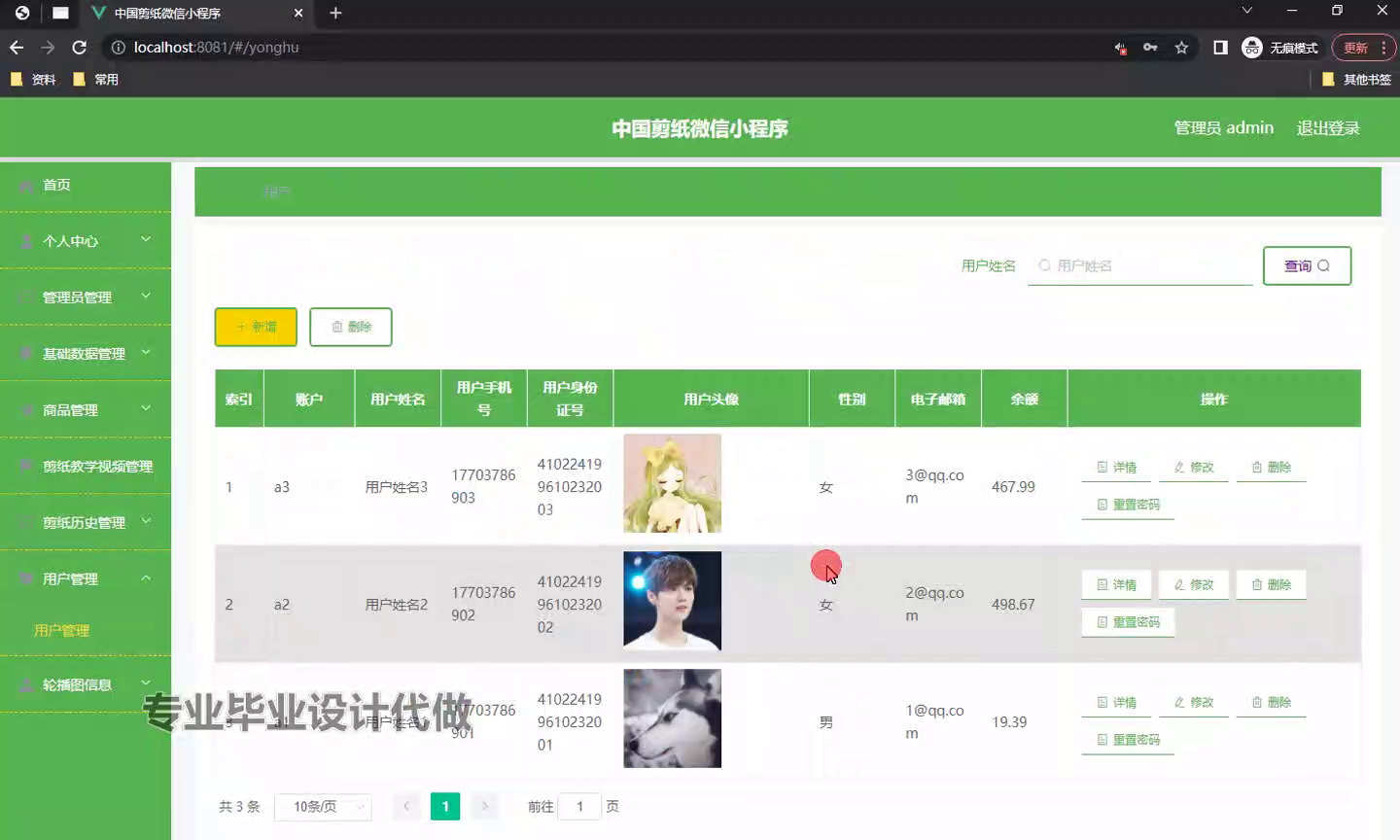Click the incognito 无痕模式 indicator
Image resolution: width=1400 pixels, height=840 pixels.
(x=1280, y=48)
